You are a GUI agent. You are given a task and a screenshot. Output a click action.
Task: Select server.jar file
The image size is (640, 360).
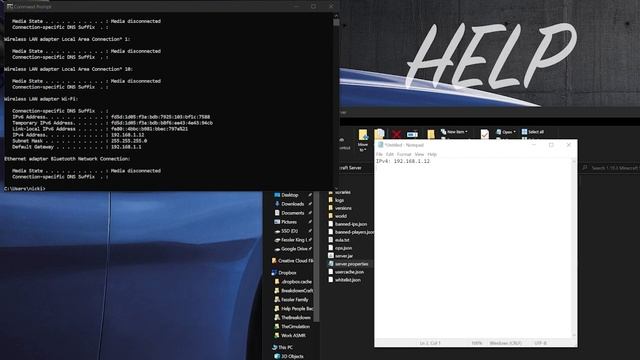coord(344,256)
